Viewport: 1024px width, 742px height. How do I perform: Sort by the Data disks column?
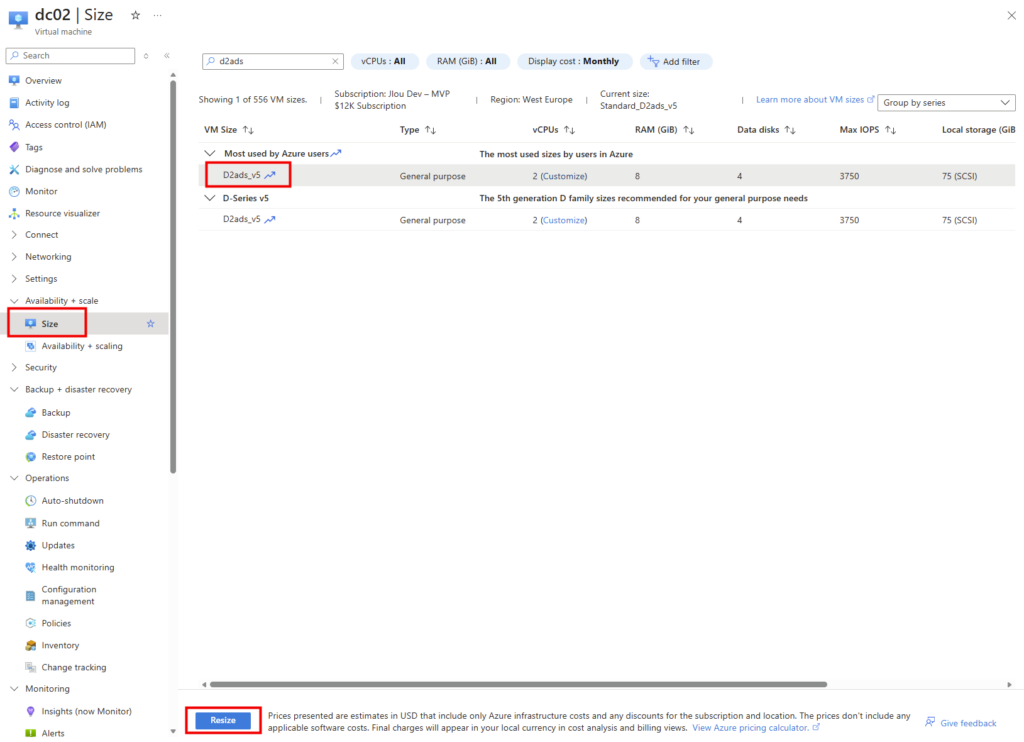pos(766,130)
